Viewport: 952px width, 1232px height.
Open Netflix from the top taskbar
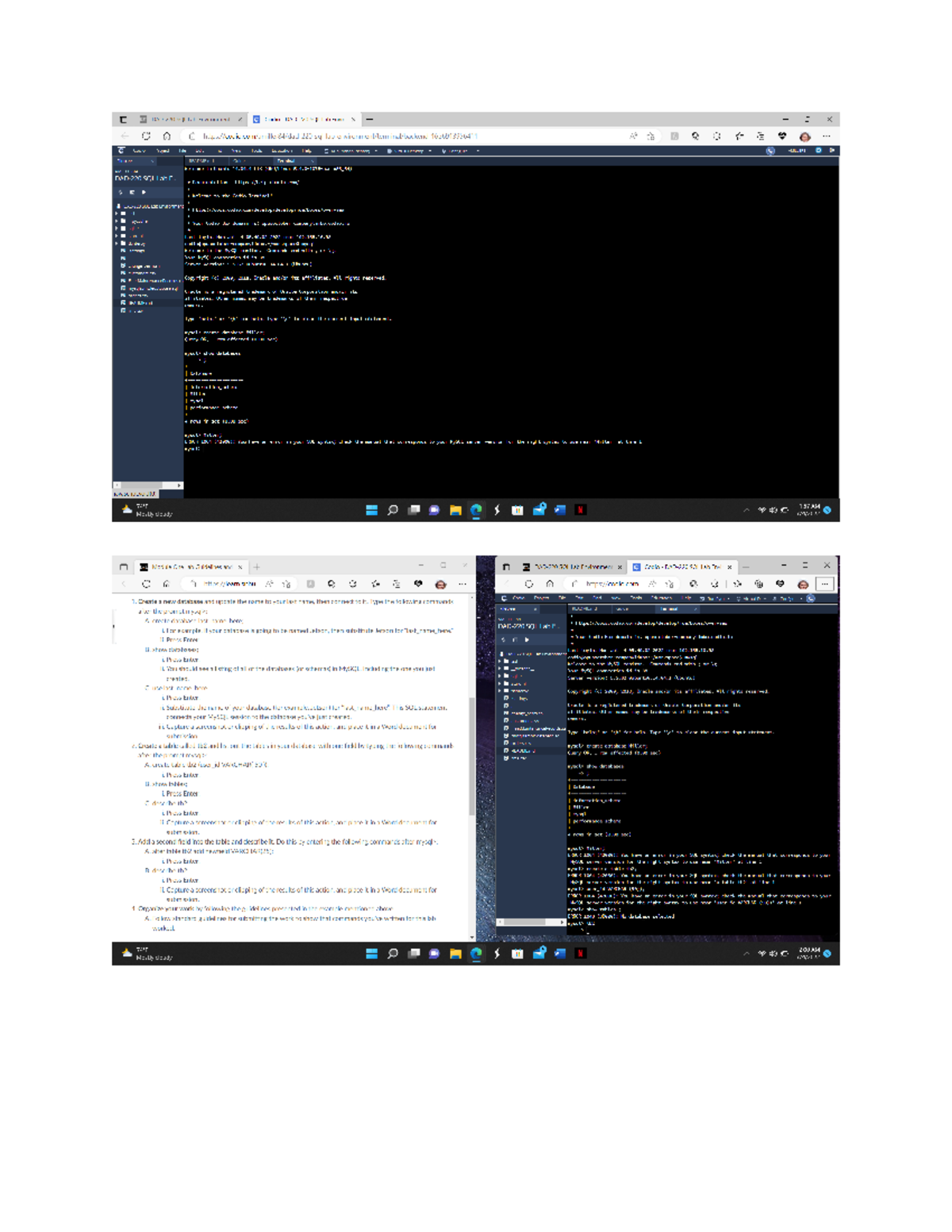pos(581,510)
